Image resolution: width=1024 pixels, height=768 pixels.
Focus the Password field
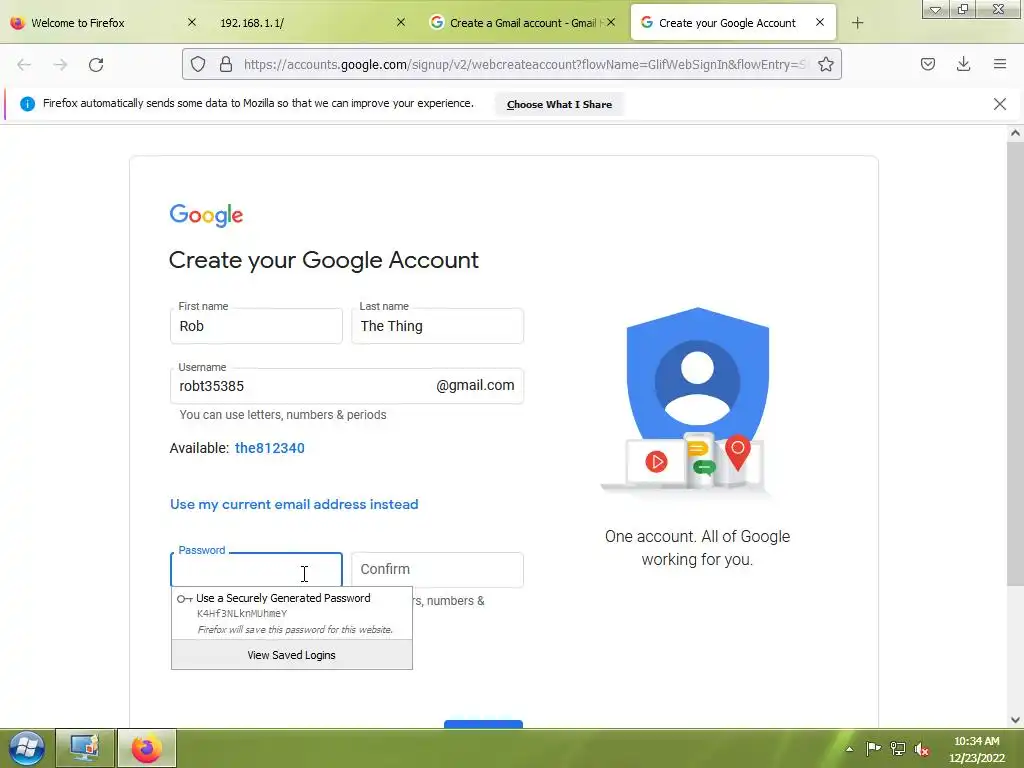tap(256, 570)
